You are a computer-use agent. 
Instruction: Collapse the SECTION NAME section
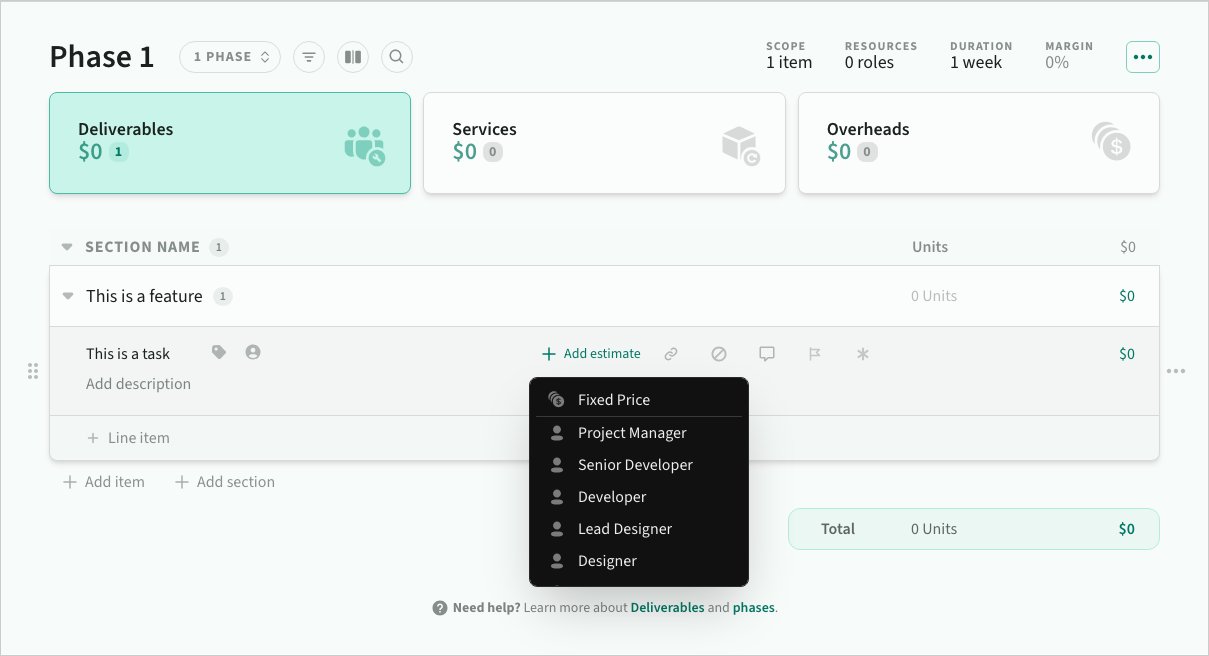click(67, 247)
